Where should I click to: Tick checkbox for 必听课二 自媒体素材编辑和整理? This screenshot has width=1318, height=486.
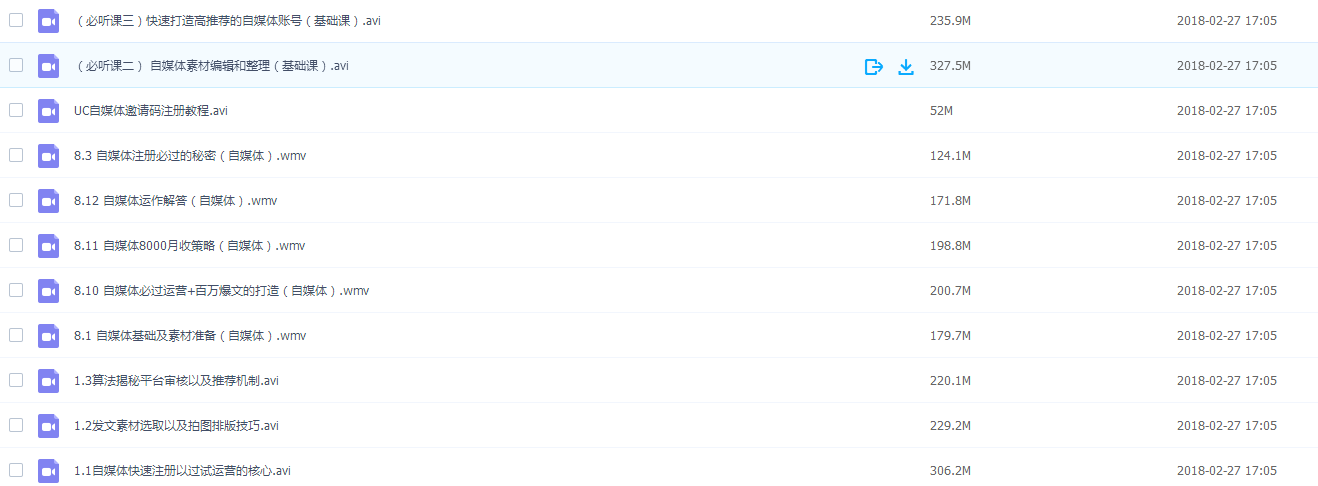pos(16,65)
